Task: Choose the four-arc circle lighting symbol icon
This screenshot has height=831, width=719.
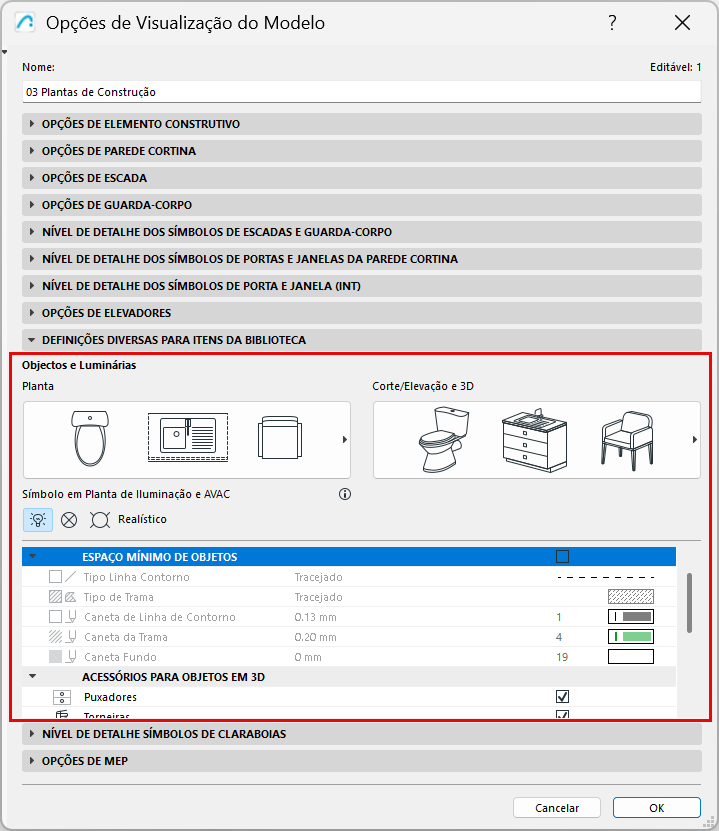Action: point(100,520)
